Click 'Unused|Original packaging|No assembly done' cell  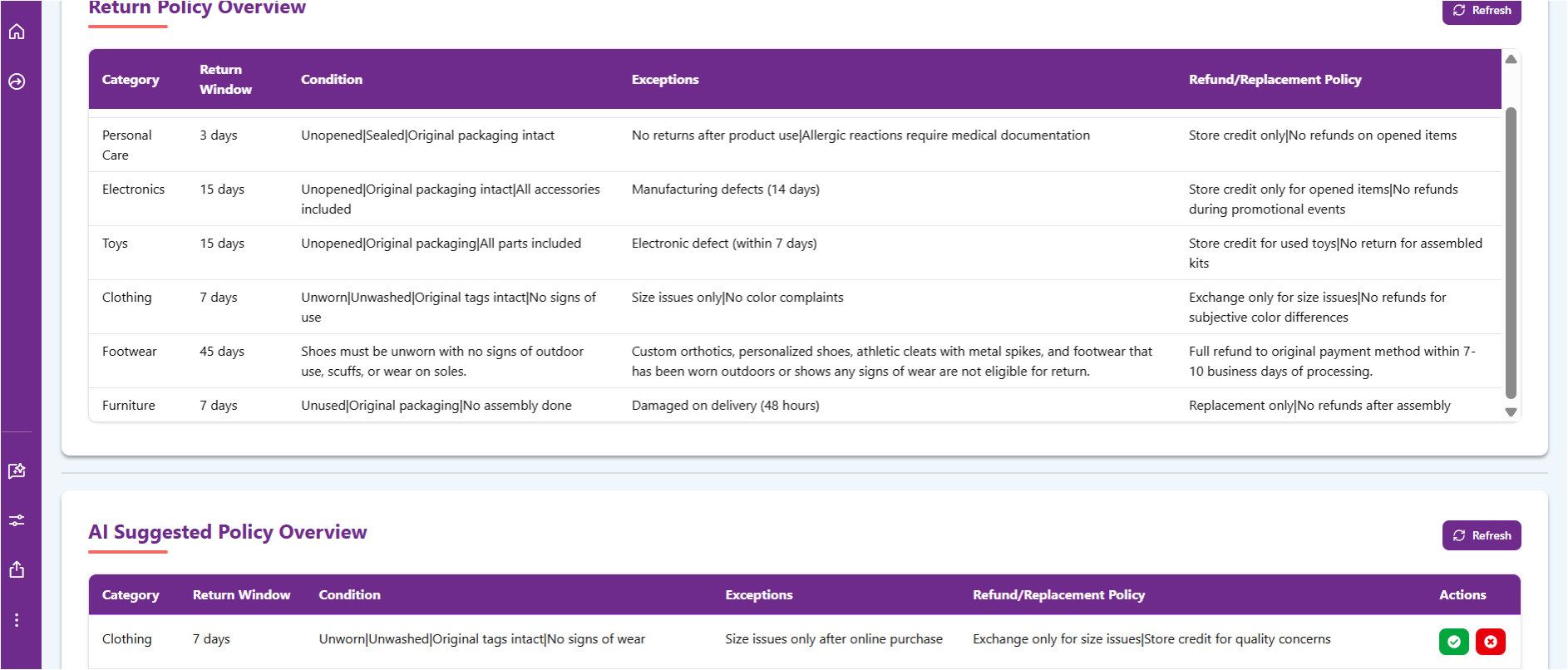click(x=436, y=406)
